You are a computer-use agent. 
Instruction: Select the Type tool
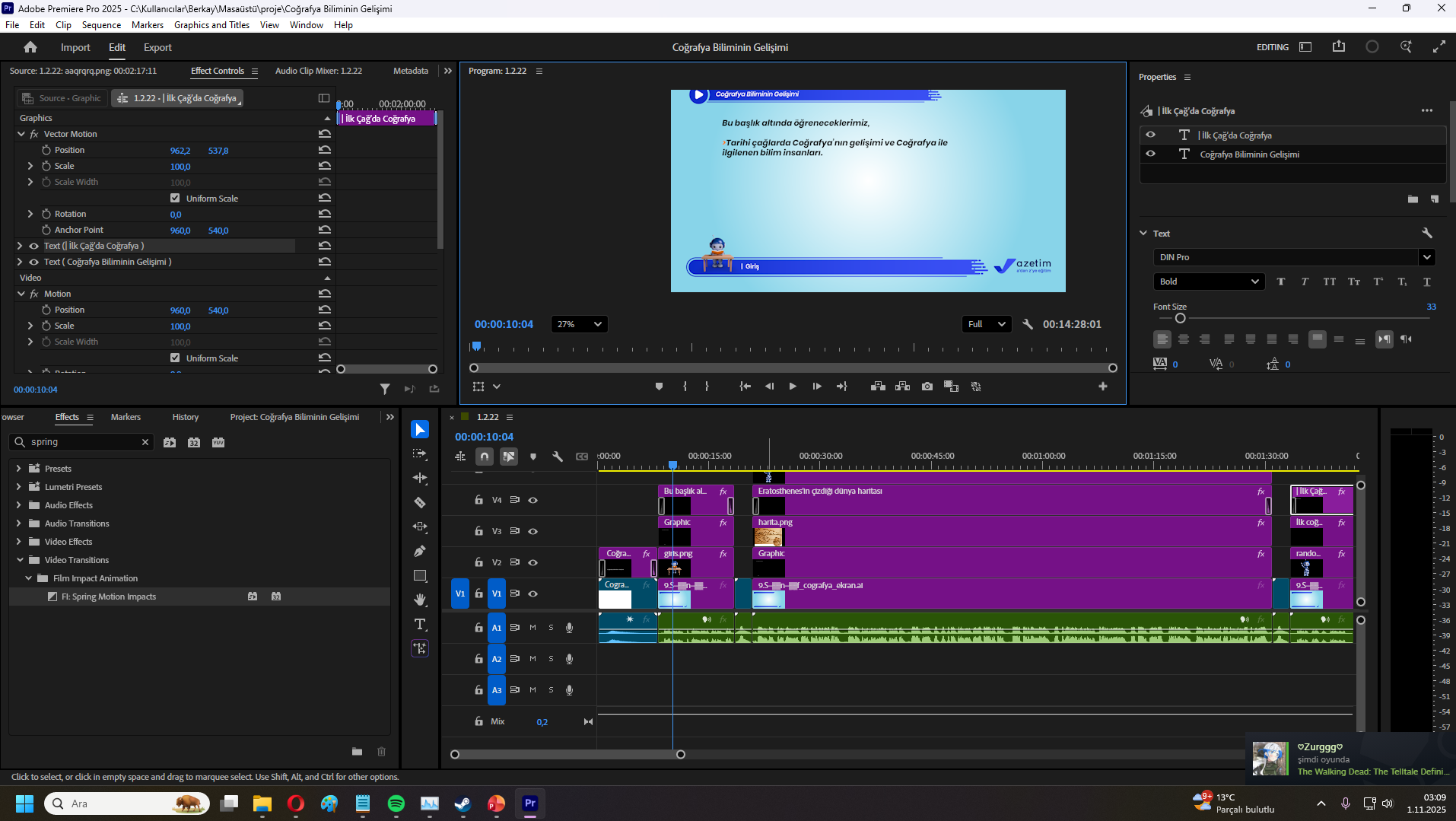(420, 624)
